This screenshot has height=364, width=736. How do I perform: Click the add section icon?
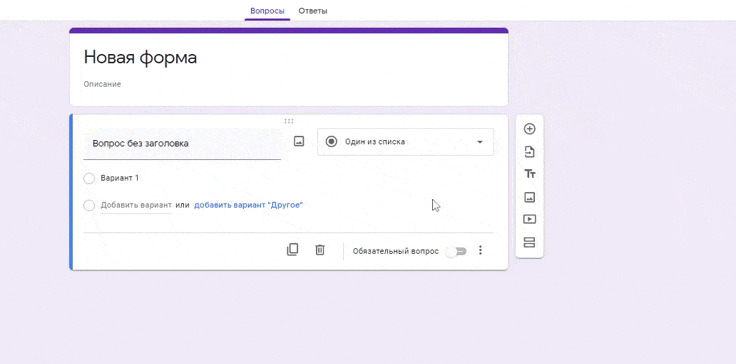pos(529,242)
